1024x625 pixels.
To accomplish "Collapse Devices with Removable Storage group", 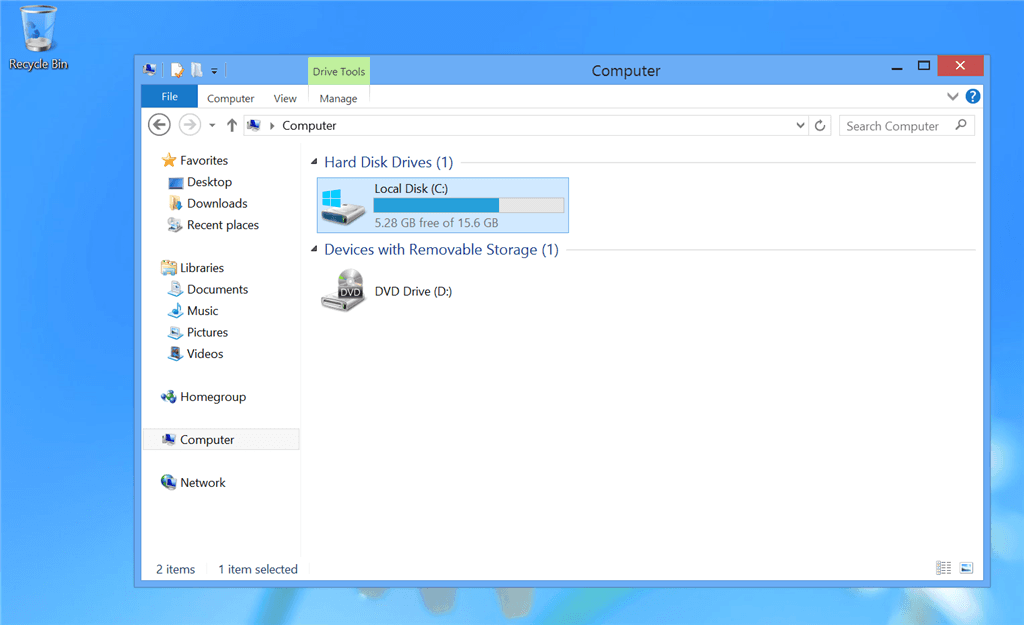I will tap(314, 249).
